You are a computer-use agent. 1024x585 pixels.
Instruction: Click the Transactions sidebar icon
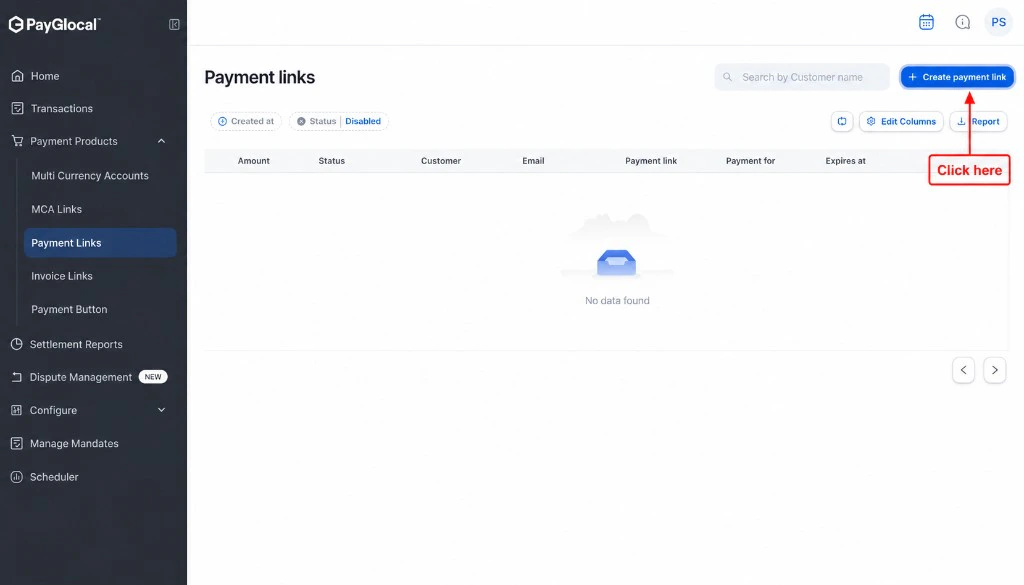18,108
